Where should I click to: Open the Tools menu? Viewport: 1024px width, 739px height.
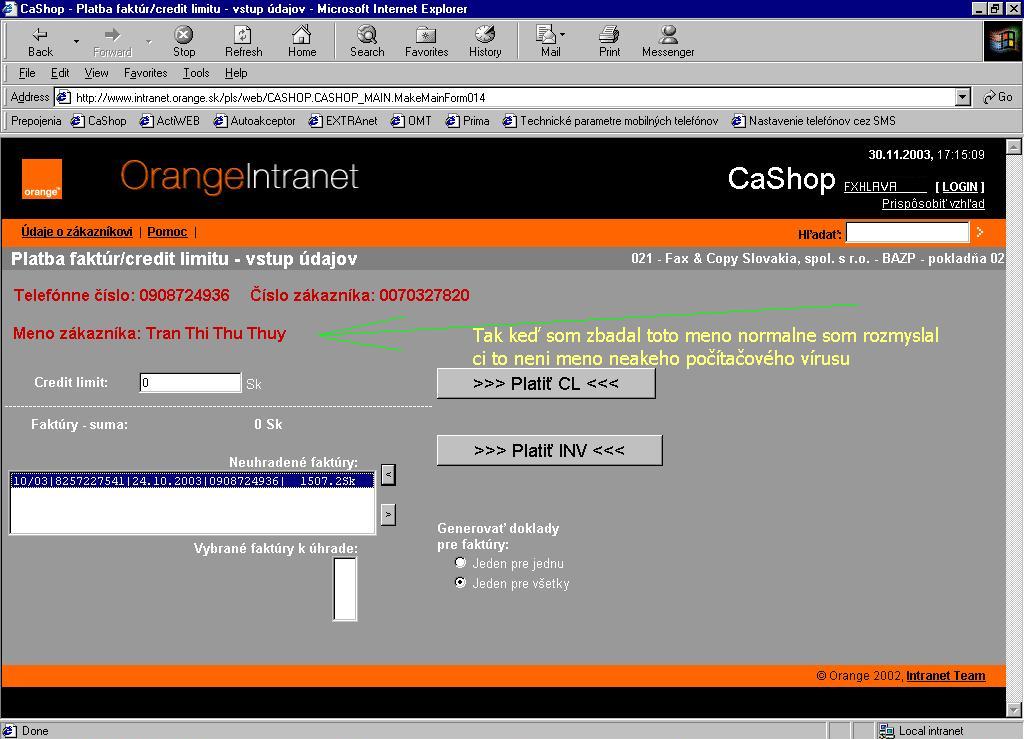(196, 73)
